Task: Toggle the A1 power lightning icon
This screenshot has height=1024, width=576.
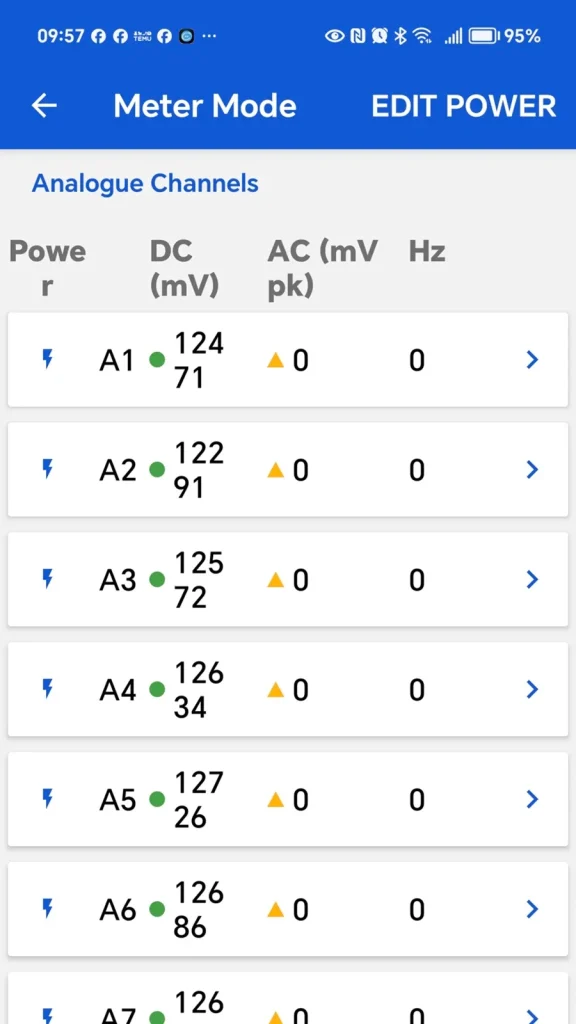Action: click(47, 359)
